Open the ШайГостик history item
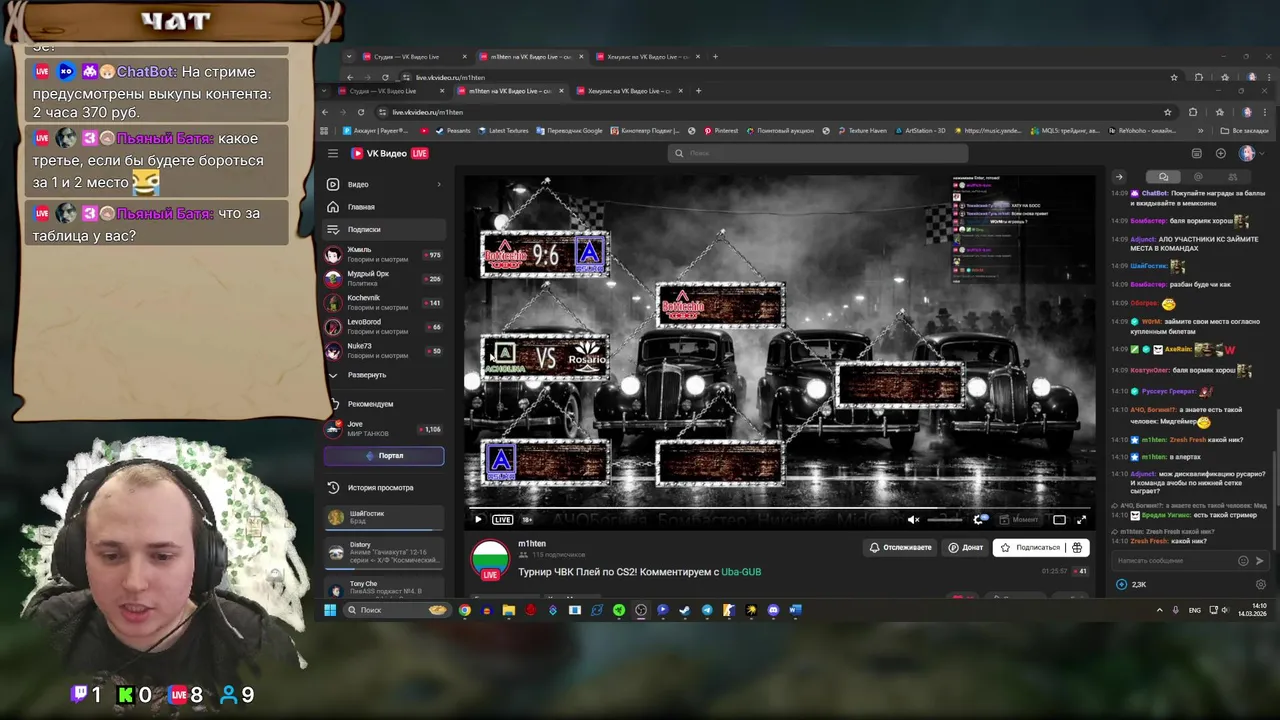This screenshot has width=1280, height=720. pos(384,517)
